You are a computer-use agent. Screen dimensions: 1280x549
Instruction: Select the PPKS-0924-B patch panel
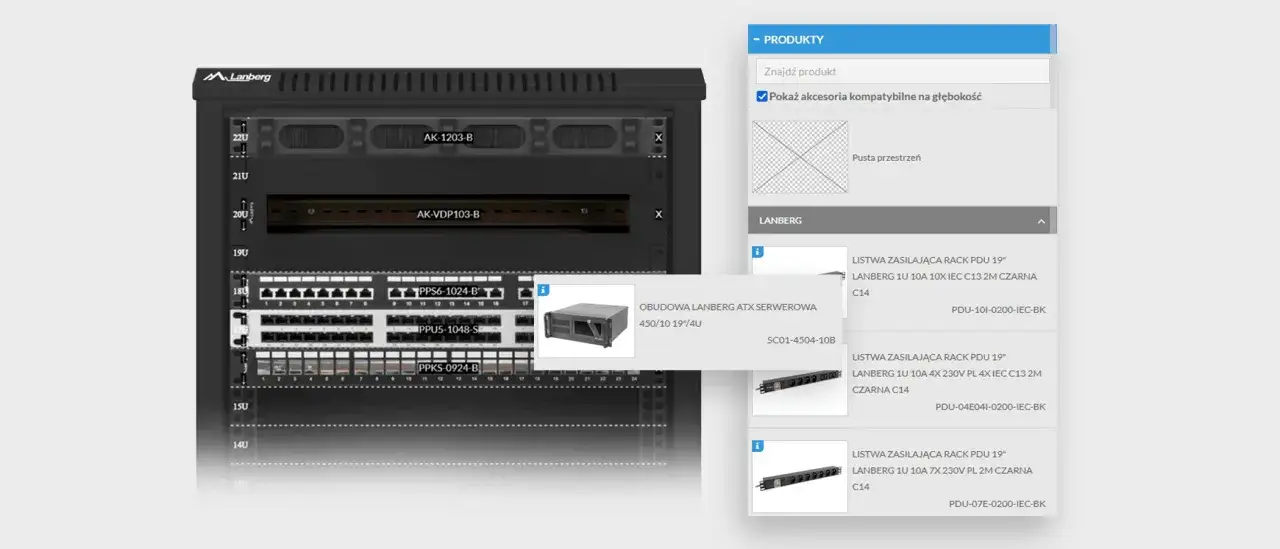(448, 368)
